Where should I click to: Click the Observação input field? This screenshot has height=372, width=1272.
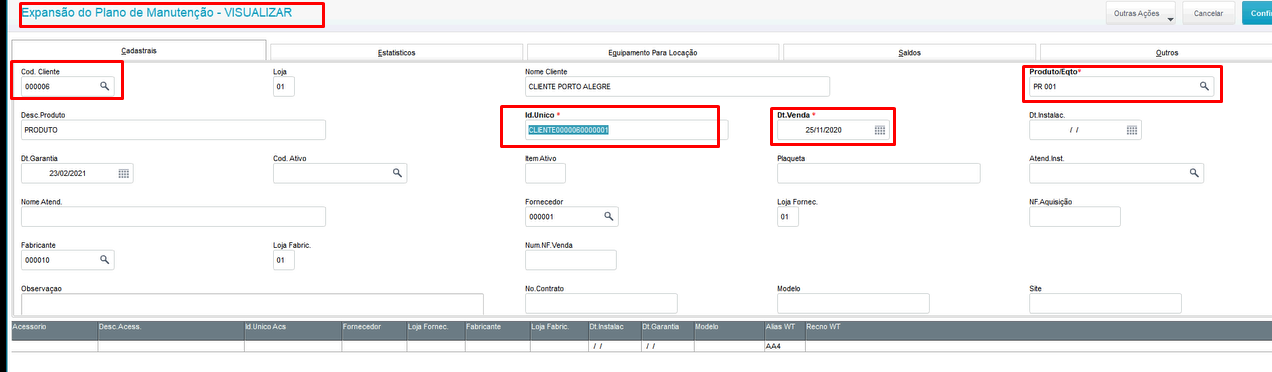[x=252, y=303]
